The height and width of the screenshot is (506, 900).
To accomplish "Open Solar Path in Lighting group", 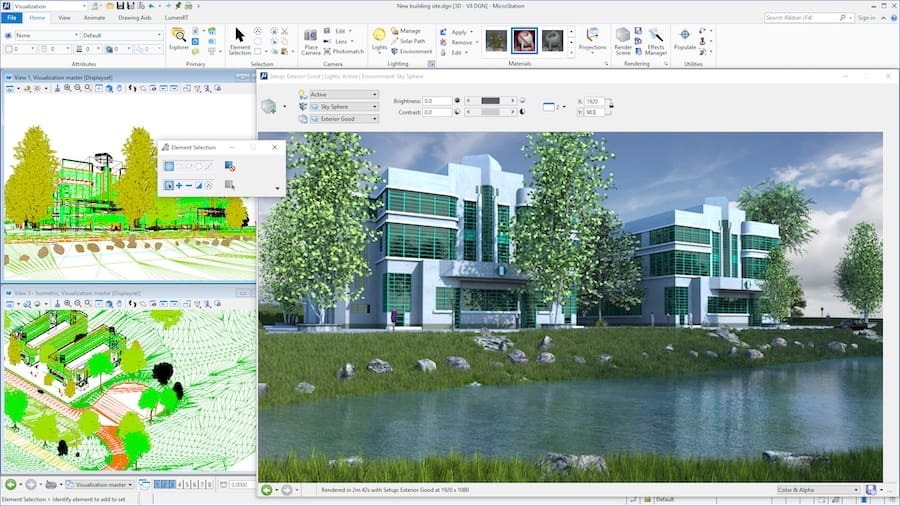I will (408, 41).
